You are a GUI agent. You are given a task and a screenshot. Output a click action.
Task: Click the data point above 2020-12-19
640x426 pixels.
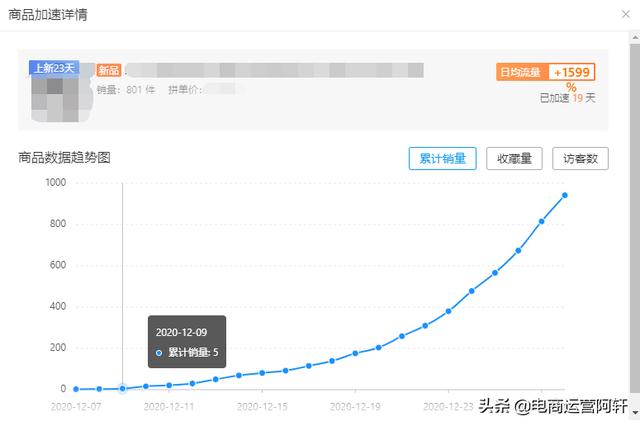click(355, 353)
